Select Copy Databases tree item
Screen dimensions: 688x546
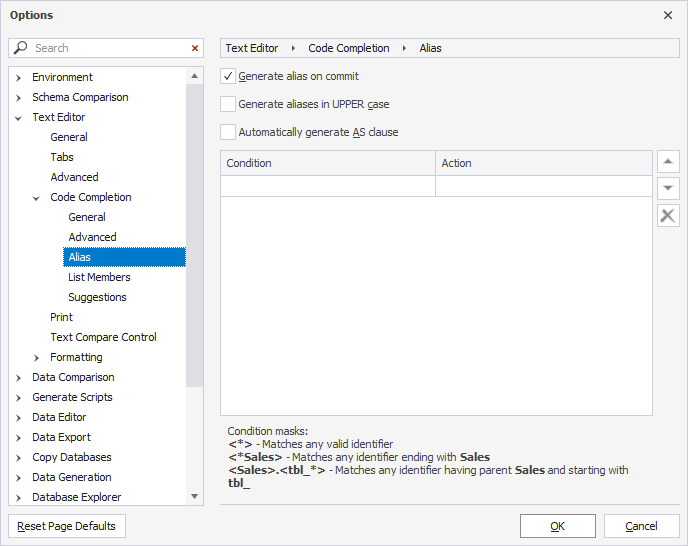click(72, 457)
